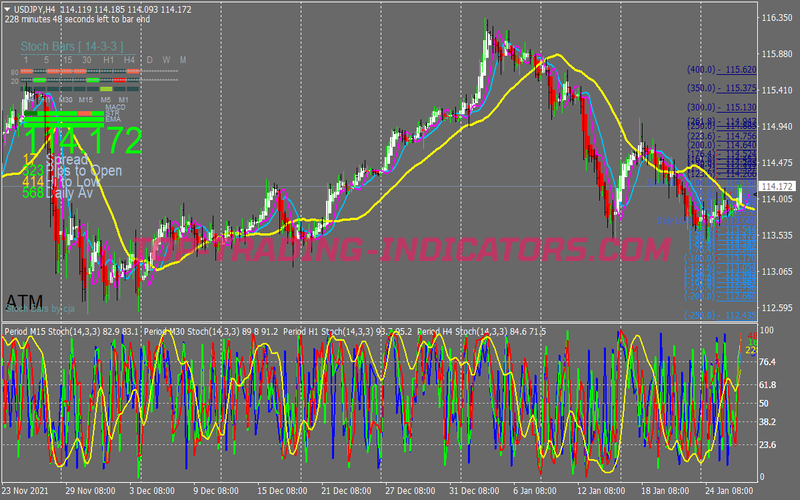Select the (-200.0) - 112.680 Fibonacci level

coord(720,296)
